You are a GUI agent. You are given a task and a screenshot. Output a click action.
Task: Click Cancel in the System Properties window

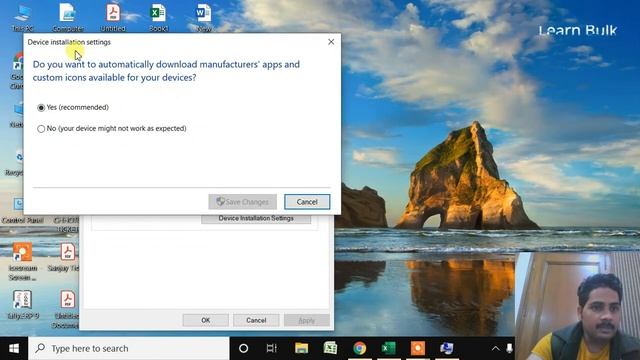tap(256, 320)
